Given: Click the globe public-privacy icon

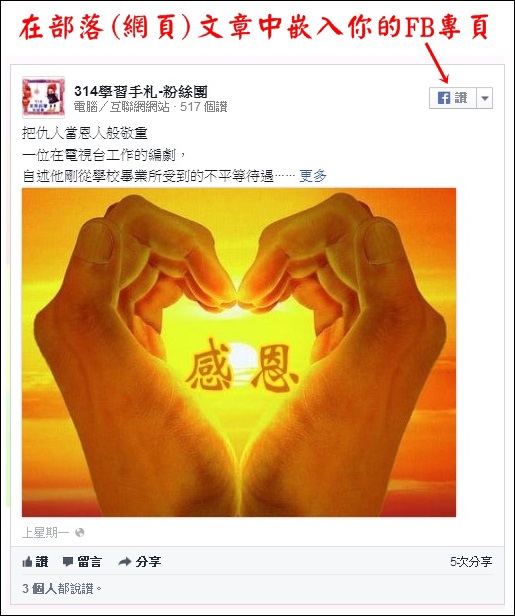Looking at the screenshot, I should 80,533.
